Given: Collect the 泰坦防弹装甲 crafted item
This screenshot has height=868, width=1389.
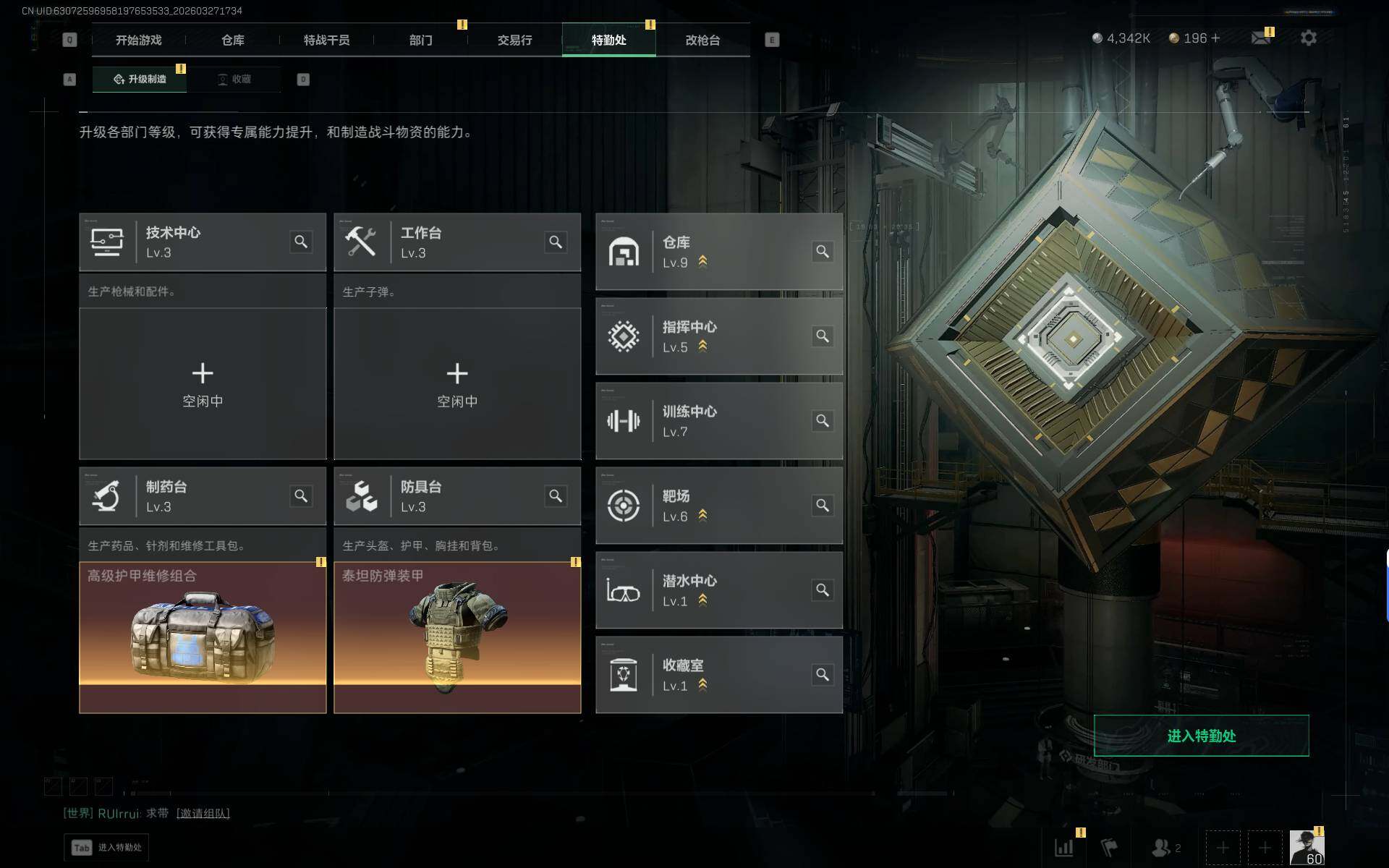Looking at the screenshot, I should click(x=457, y=637).
